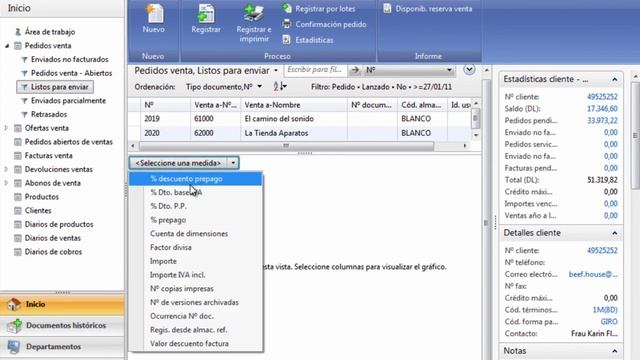The width and height of the screenshot is (640, 360).
Task: Open Nº cliente link in Estadísticas cliente
Action: (x=602, y=97)
